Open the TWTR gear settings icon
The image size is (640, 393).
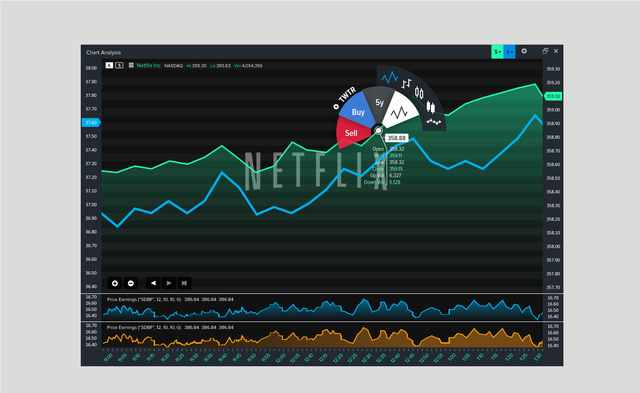[x=336, y=107]
